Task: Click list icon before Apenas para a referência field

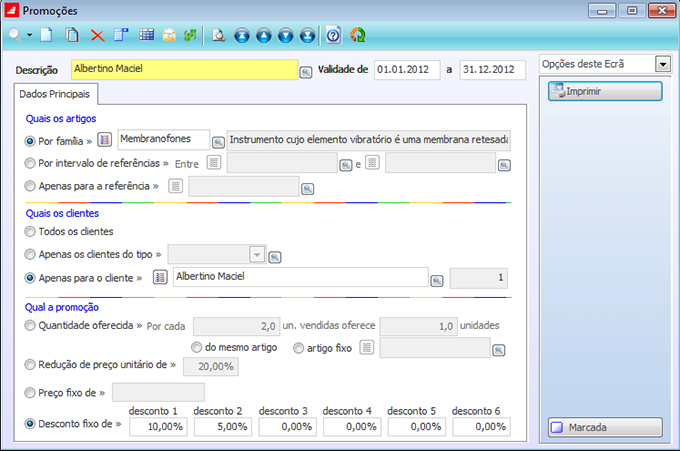Action: pyautogui.click(x=176, y=186)
